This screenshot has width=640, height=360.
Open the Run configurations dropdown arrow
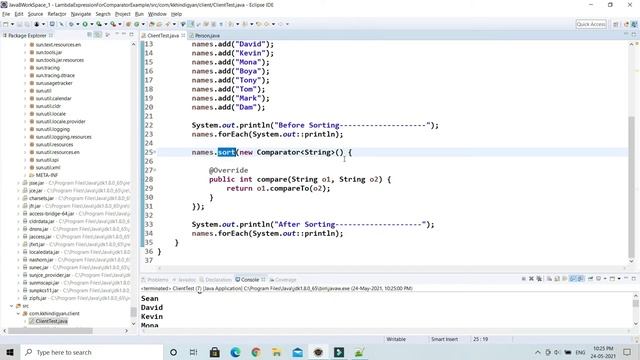[91, 24]
